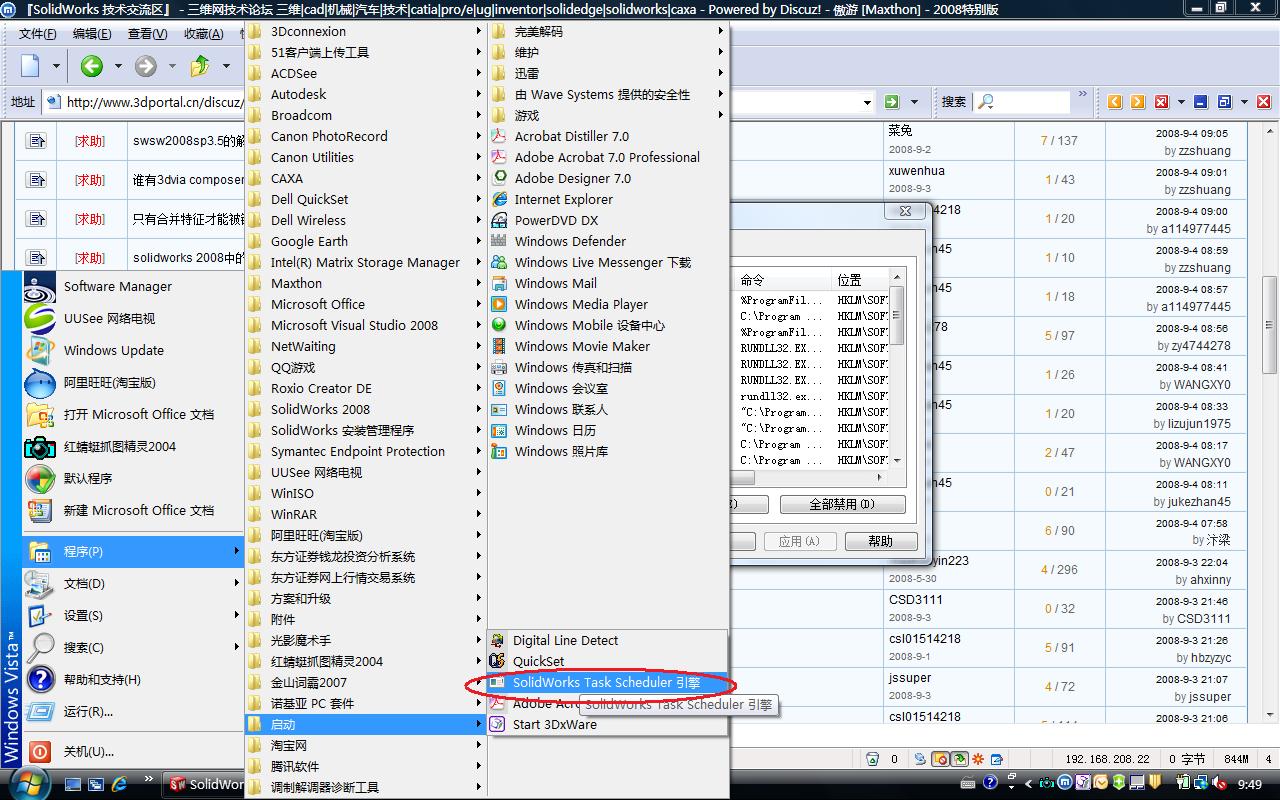The image size is (1280, 800).
Task: Choose Start 3DxWare in the 启动 submenu
Action: [608, 724]
